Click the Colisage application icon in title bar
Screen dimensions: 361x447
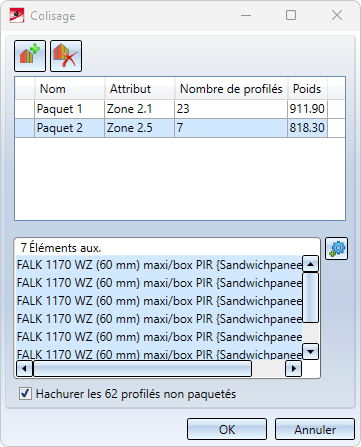coord(17,16)
